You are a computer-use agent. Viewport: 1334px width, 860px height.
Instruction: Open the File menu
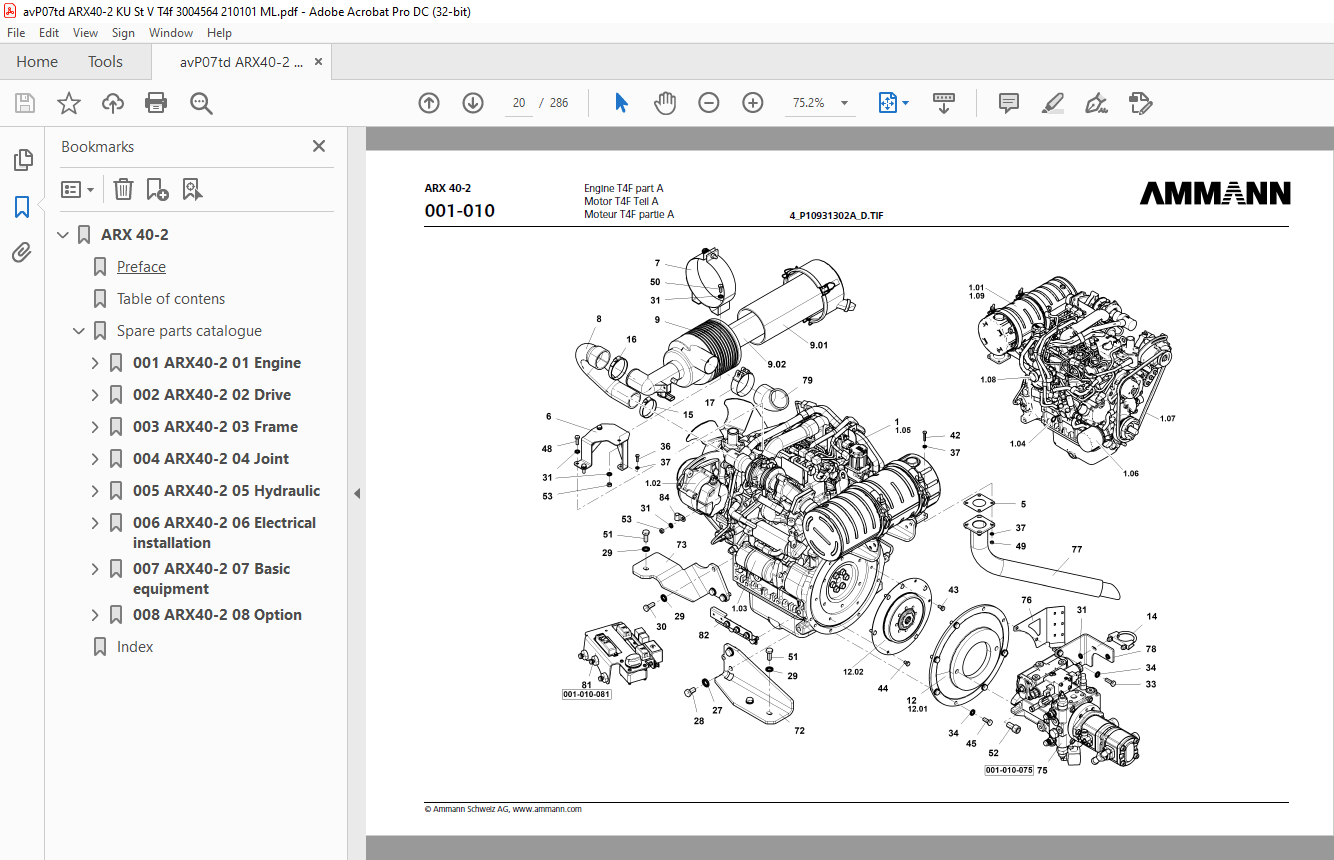(16, 33)
